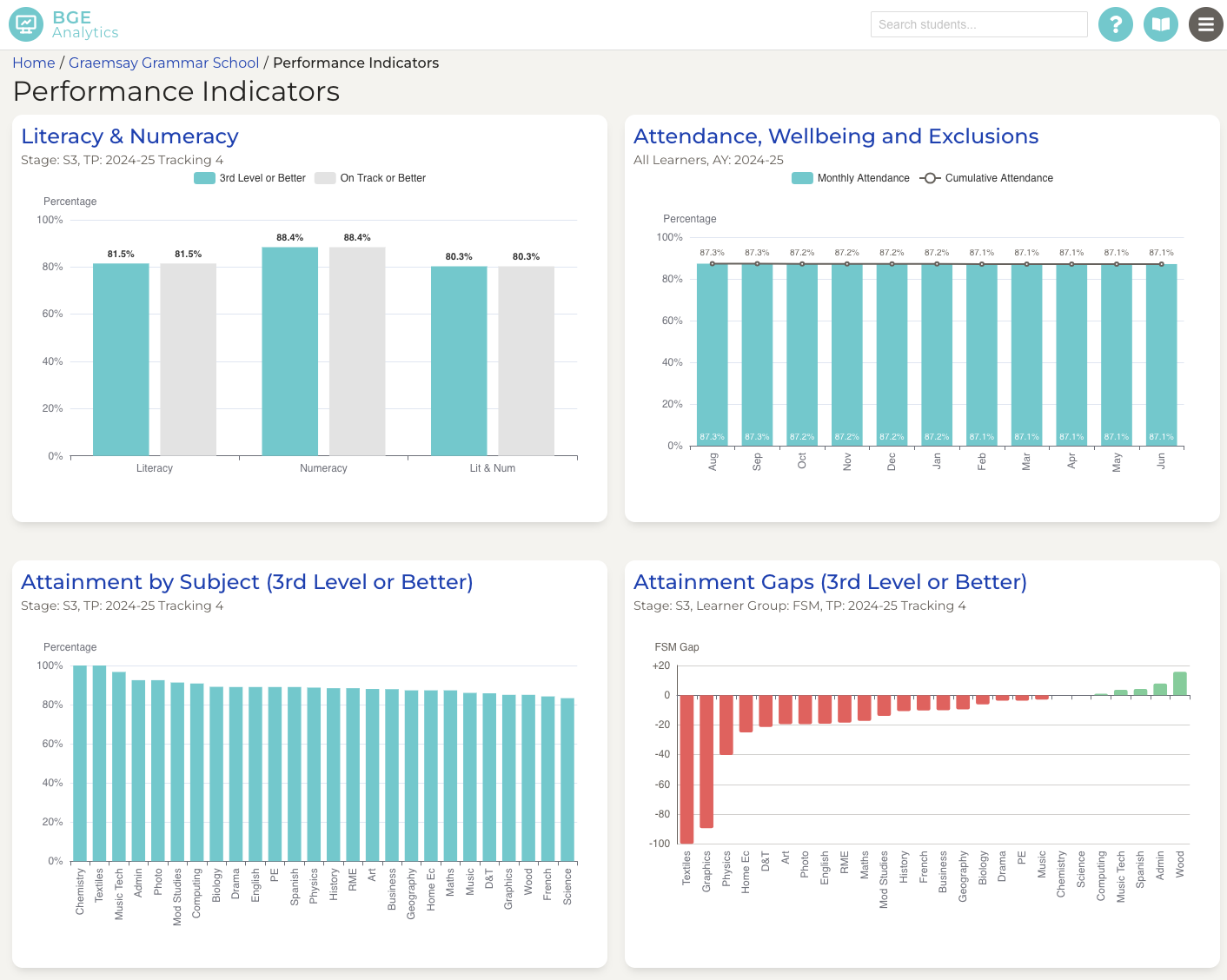1227x980 pixels.
Task: Open the help icon in the header
Action: [x=1116, y=24]
